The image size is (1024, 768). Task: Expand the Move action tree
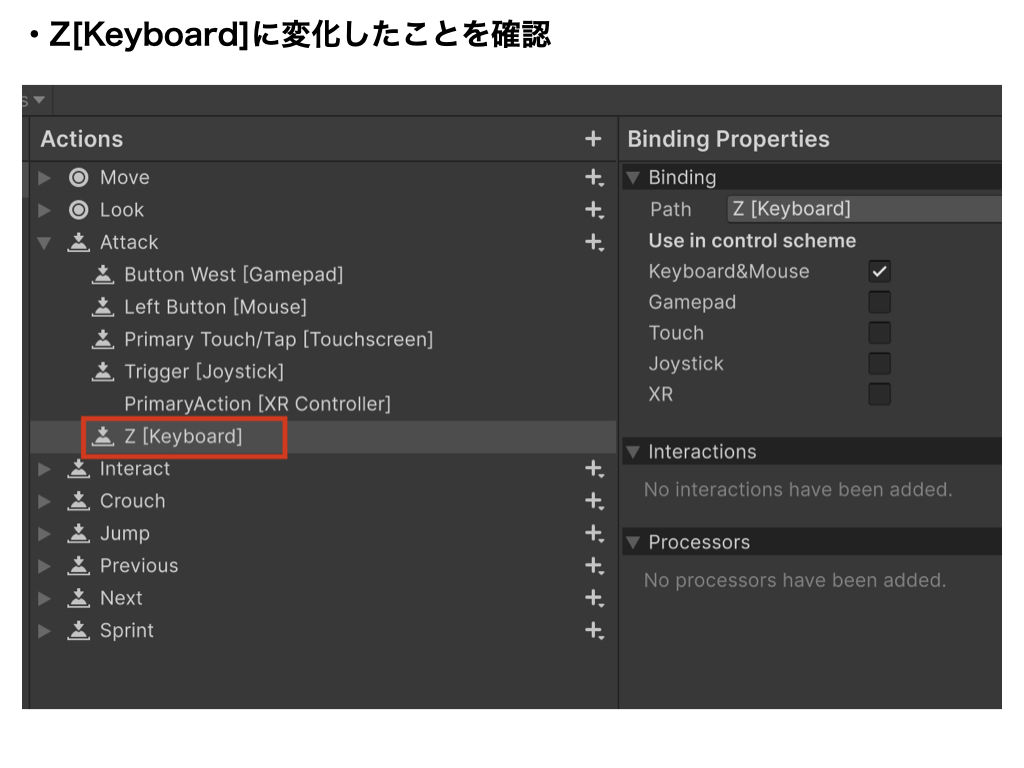44,178
